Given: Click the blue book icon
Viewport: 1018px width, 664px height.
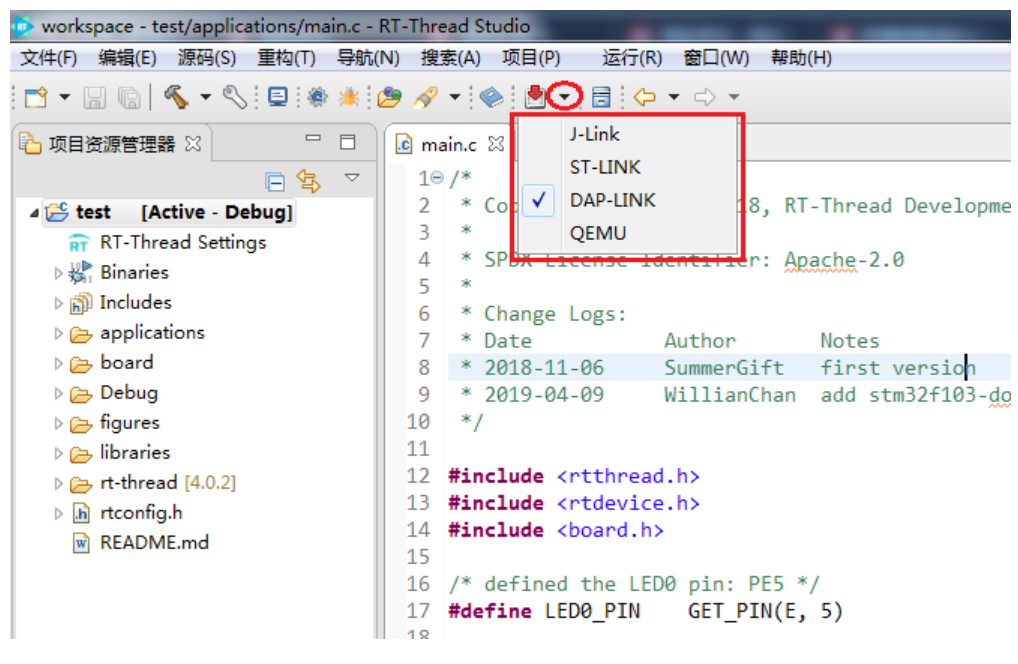Looking at the screenshot, I should coord(491,97).
